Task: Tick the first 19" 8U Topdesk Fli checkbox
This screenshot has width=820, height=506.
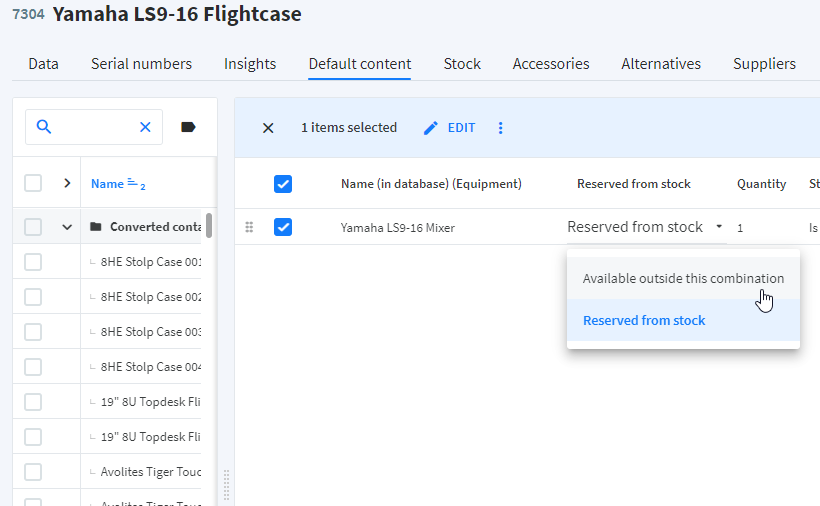Action: [33, 402]
